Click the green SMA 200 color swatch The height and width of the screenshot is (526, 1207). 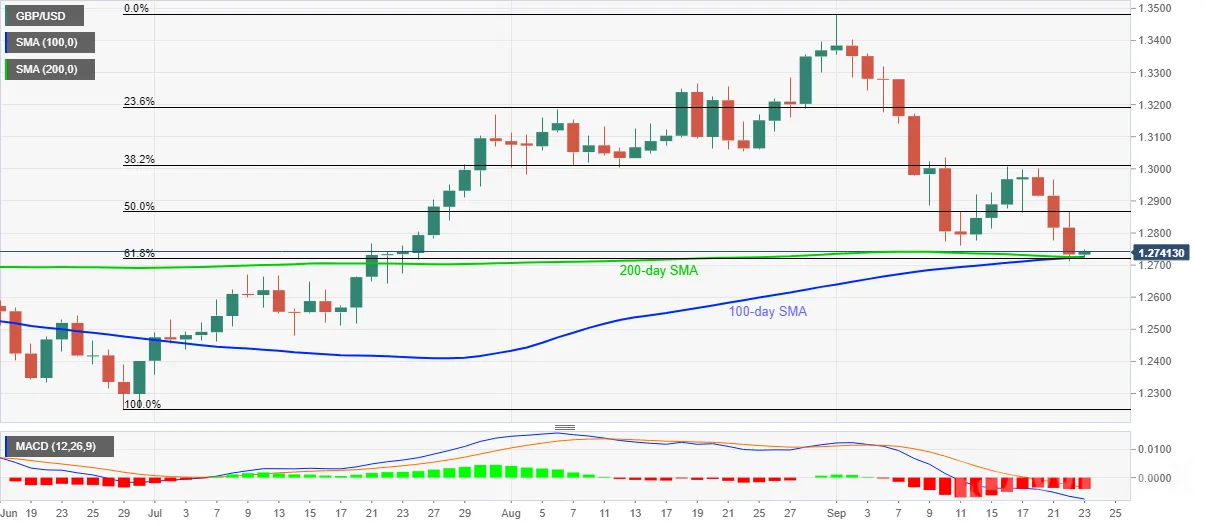7,70
